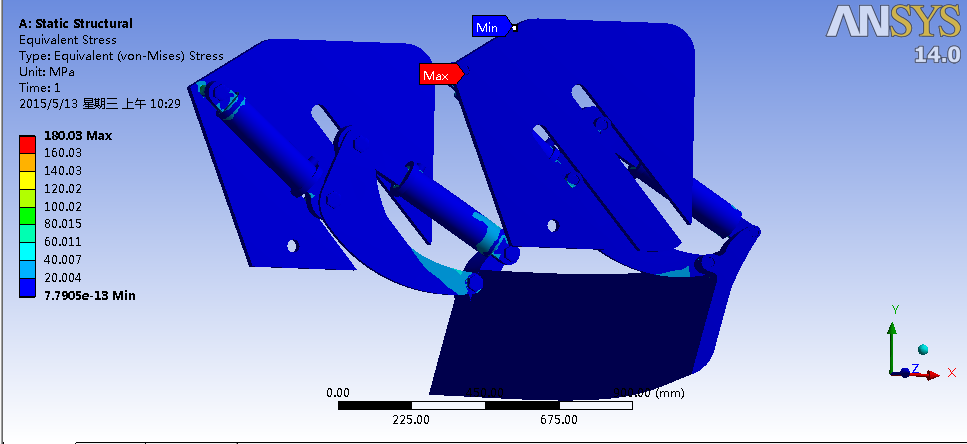The width and height of the screenshot is (967, 444).
Task: Click the 100.02 legend value
Action: click(63, 207)
